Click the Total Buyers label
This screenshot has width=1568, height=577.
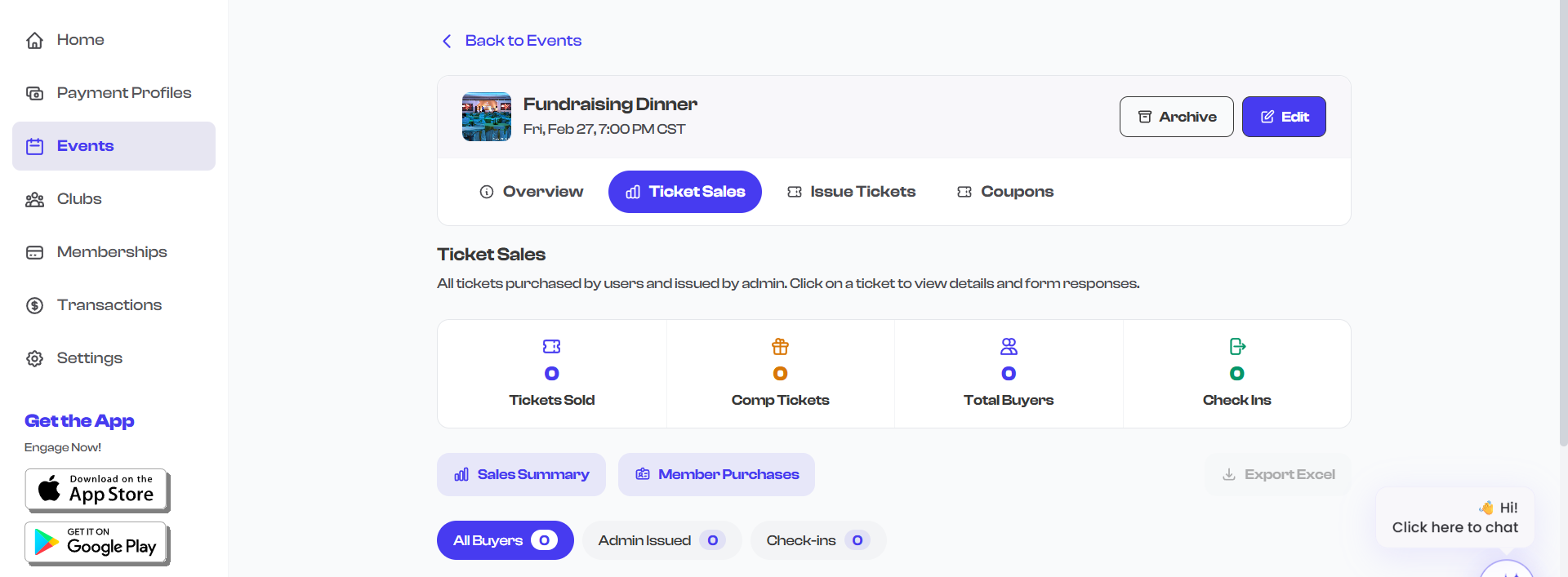coord(1009,400)
